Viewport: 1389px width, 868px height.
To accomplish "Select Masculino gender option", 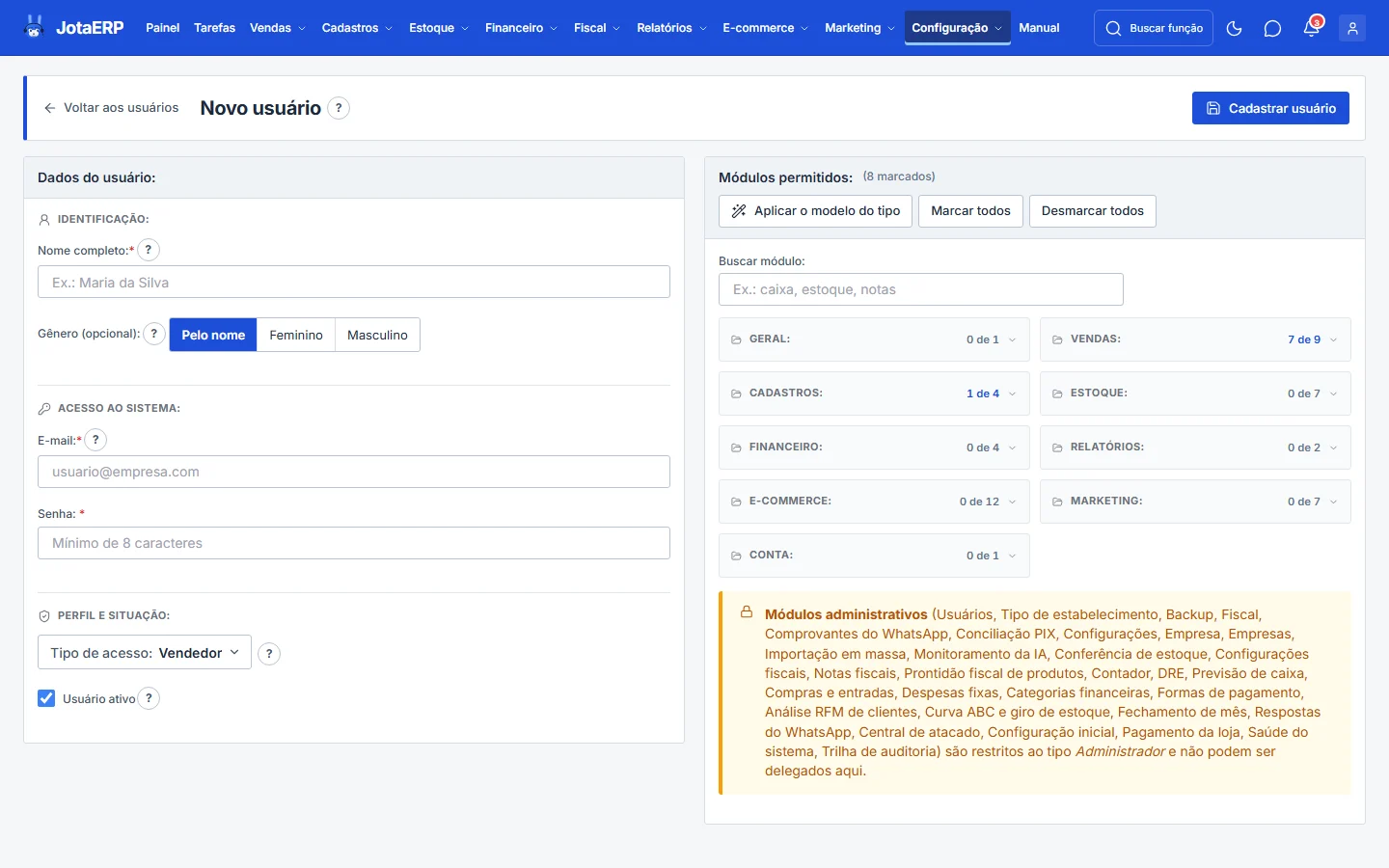I will (x=377, y=335).
